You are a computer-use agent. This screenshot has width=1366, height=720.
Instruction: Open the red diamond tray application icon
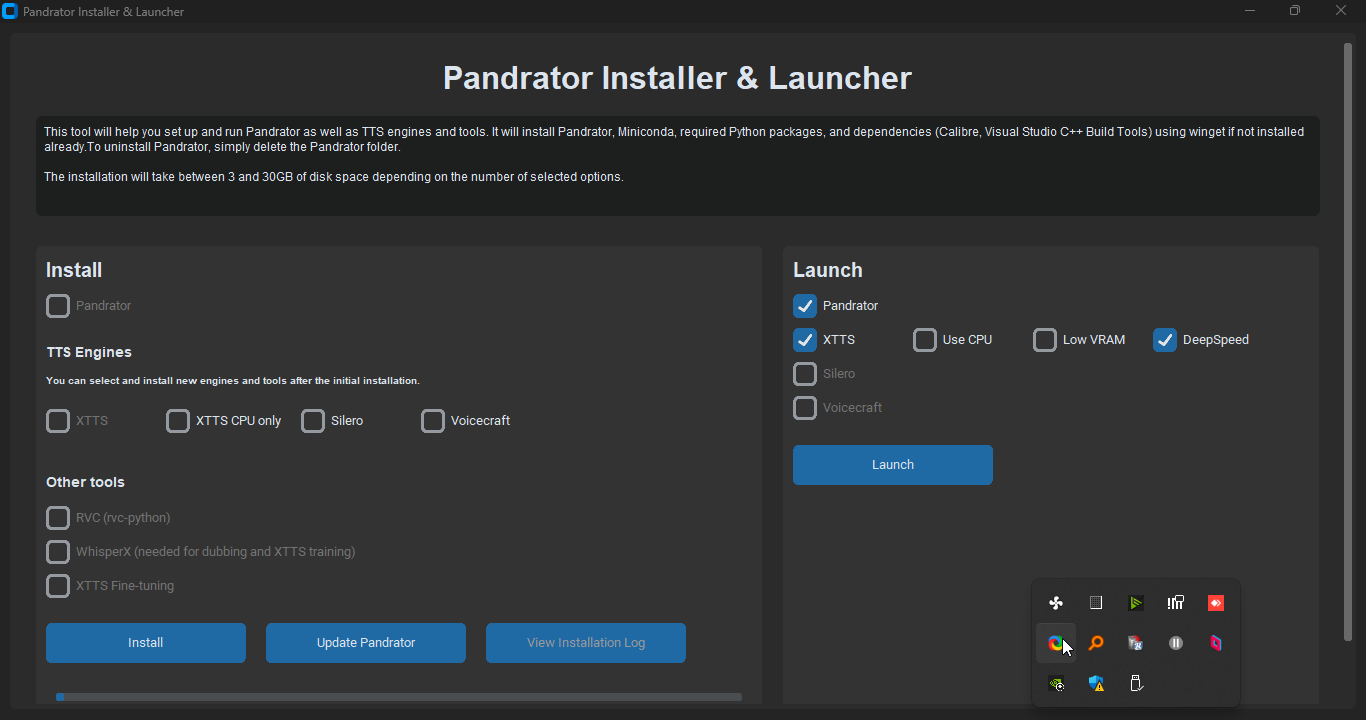pyautogui.click(x=1216, y=602)
